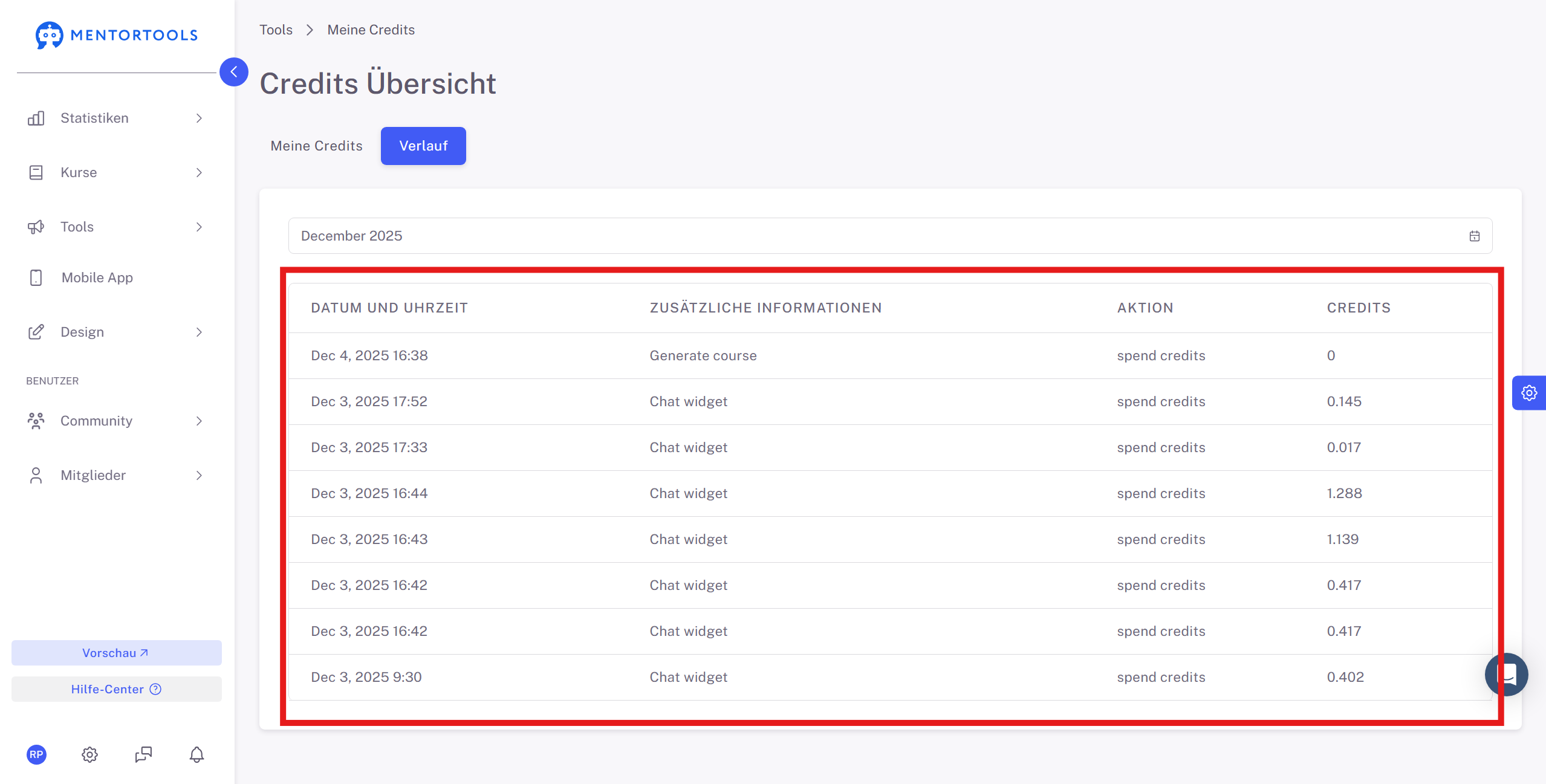Screen dimensions: 1546x784
Task: Open the notifications bell icon
Action: click(196, 754)
